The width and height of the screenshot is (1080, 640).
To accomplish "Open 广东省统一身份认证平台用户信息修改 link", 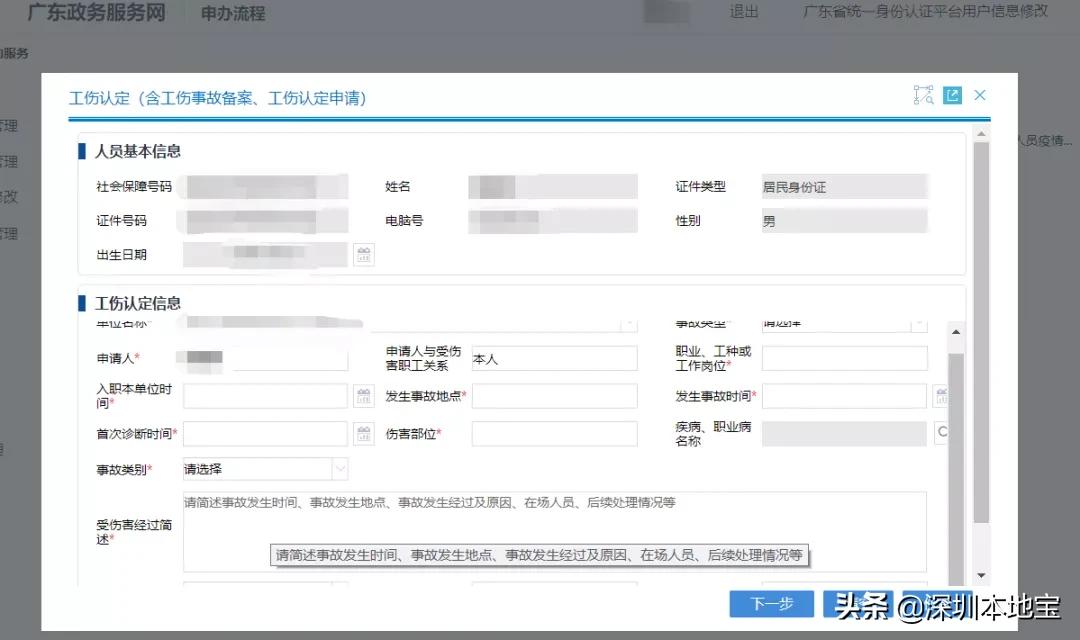I will click(x=922, y=13).
